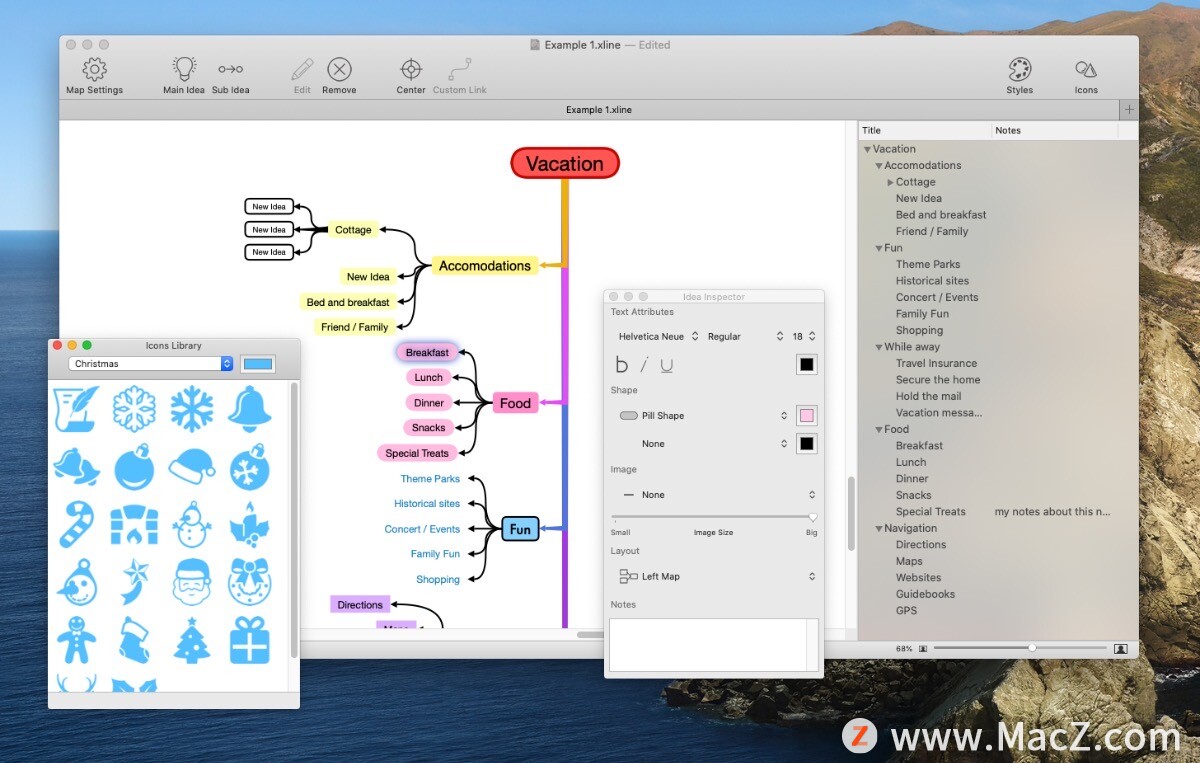The height and width of the screenshot is (763, 1200).
Task: Select the Santa Claus face icon
Action: [191, 581]
